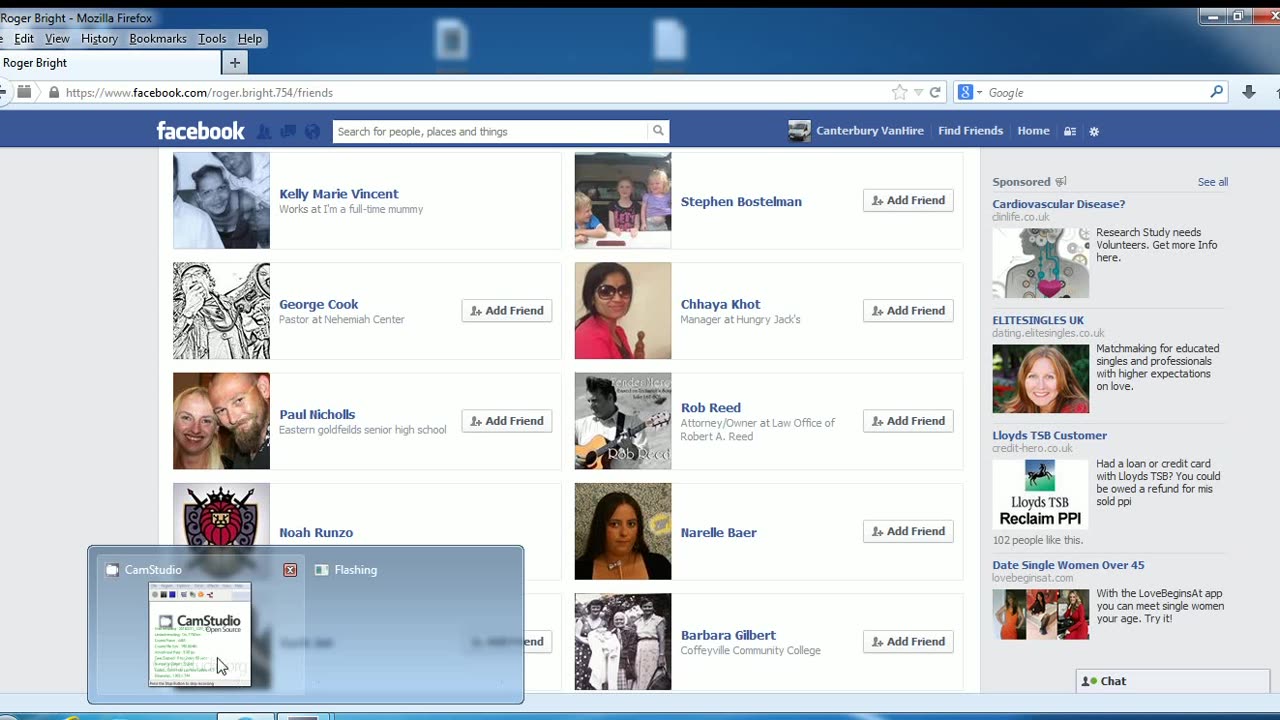Add Chhaya Khot as friend
This screenshot has height=720, width=1280.
(908, 311)
